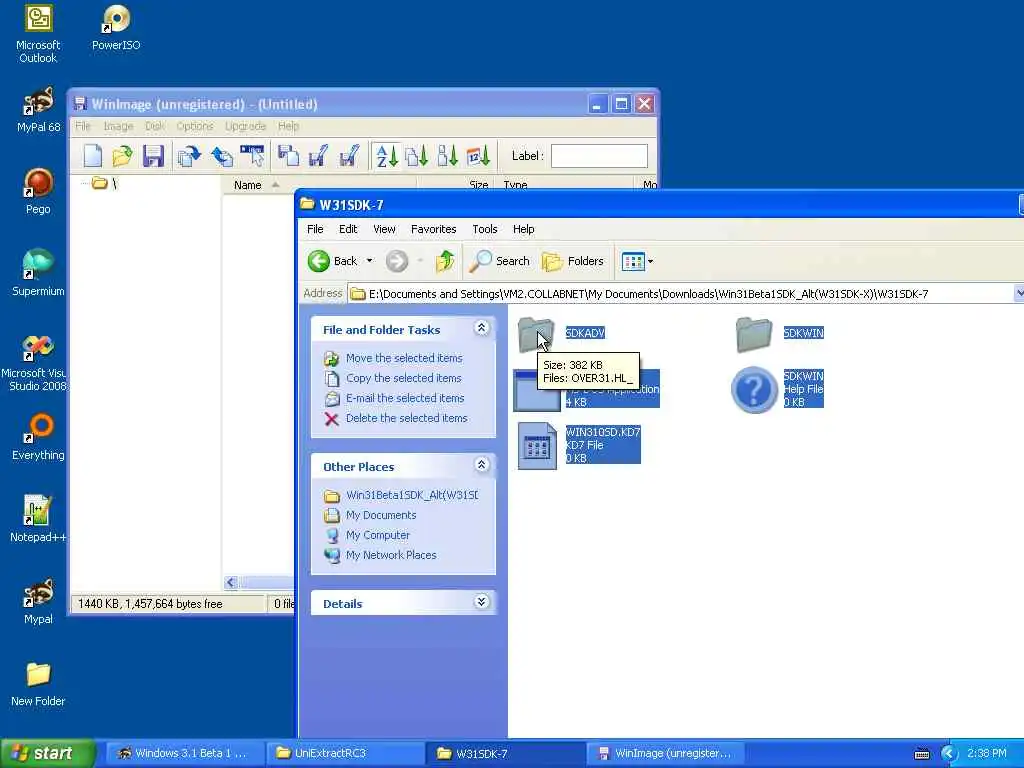Viewport: 1024px width, 768px height.
Task: Switch to UniExtractRC3 taskbar button
Action: (x=343, y=753)
